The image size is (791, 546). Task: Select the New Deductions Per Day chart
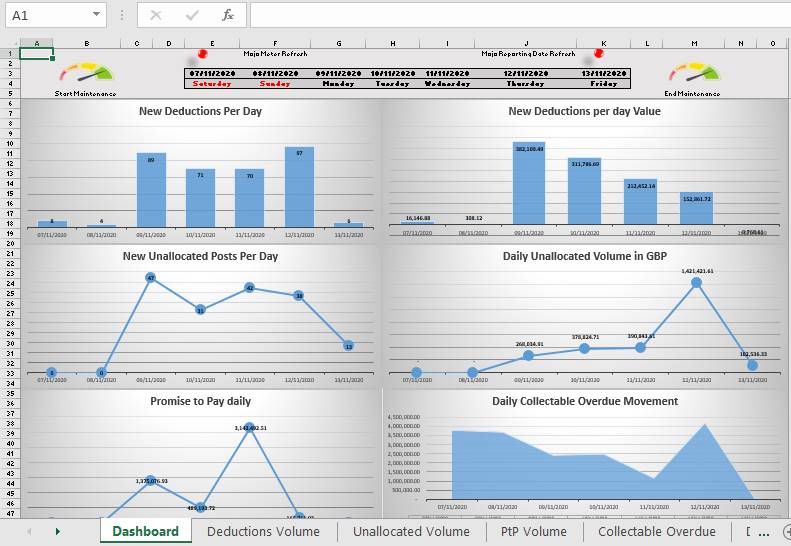pyautogui.click(x=200, y=170)
